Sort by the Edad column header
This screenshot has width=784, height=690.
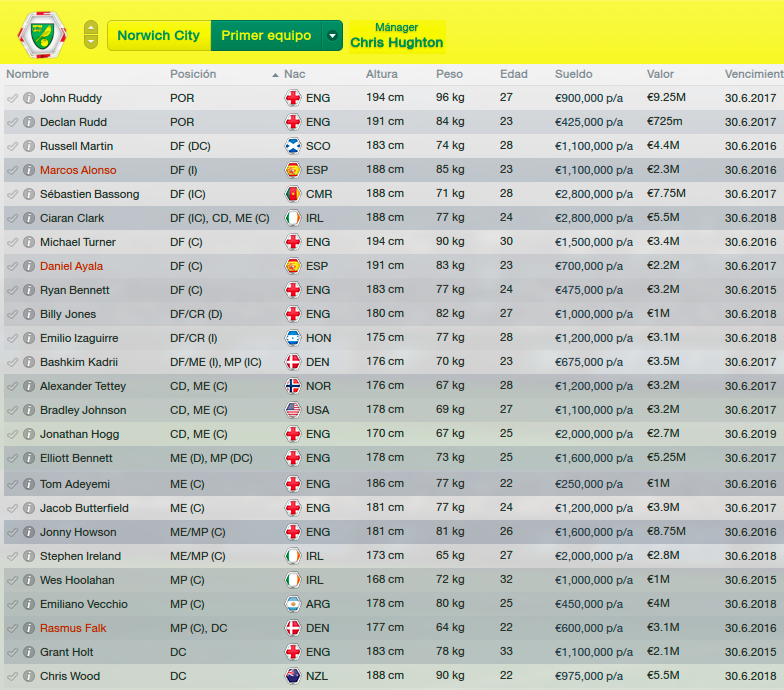514,74
